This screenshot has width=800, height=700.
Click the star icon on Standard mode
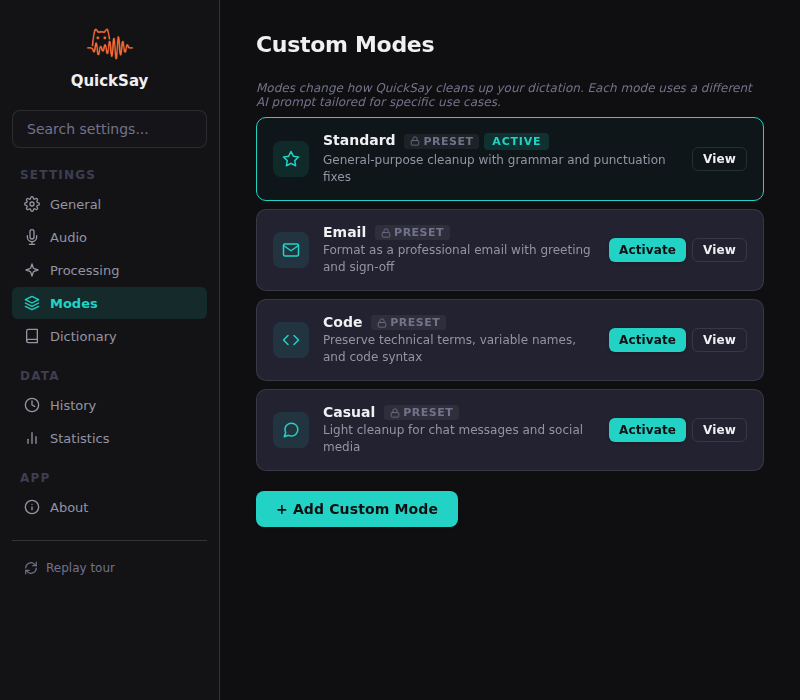pyautogui.click(x=290, y=158)
